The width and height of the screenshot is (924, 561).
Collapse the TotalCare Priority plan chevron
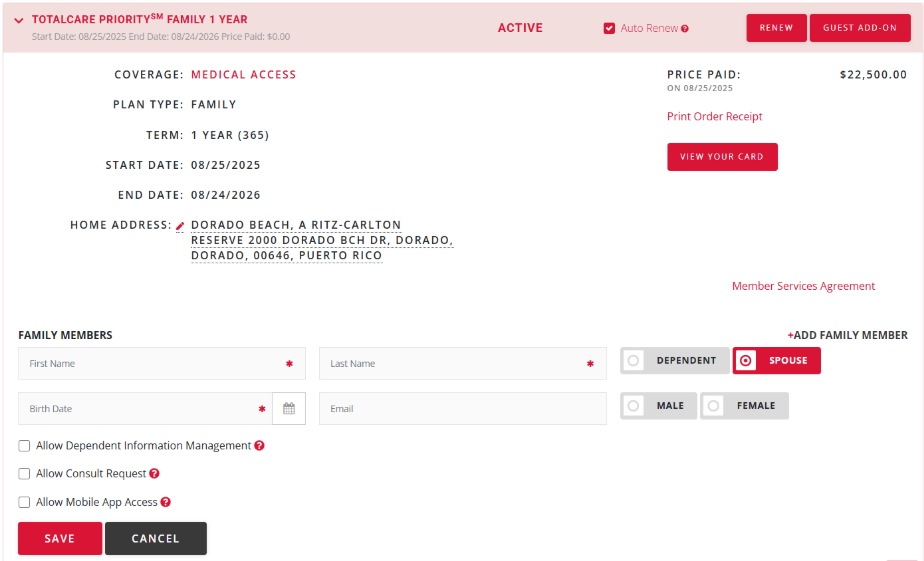(18, 20)
